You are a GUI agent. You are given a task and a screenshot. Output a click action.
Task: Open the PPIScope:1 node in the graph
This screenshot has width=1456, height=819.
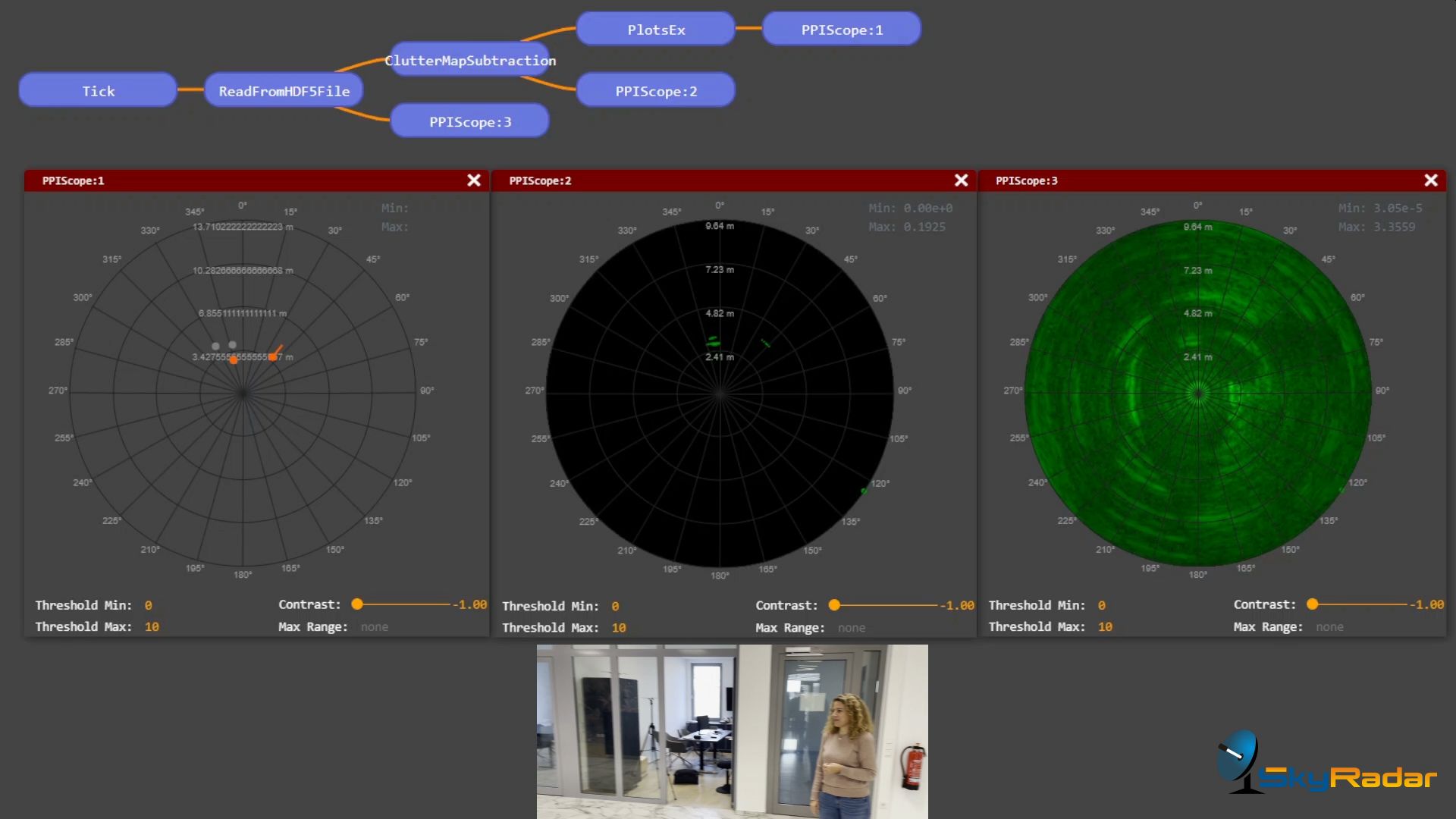pyautogui.click(x=841, y=30)
